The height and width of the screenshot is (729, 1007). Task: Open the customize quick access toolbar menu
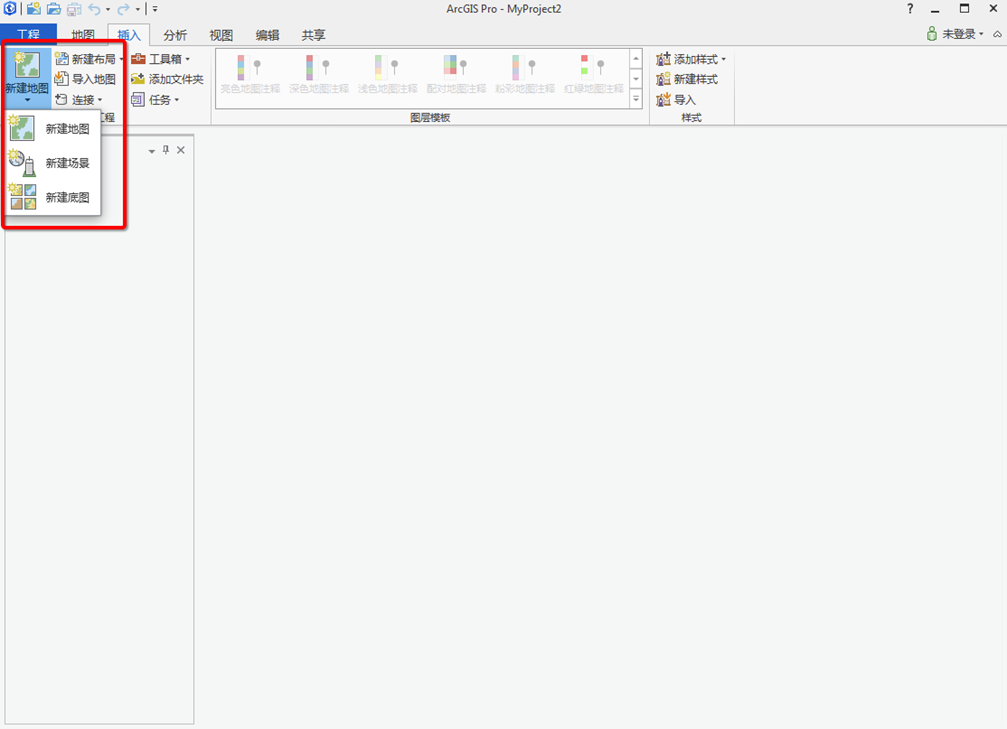tap(155, 9)
